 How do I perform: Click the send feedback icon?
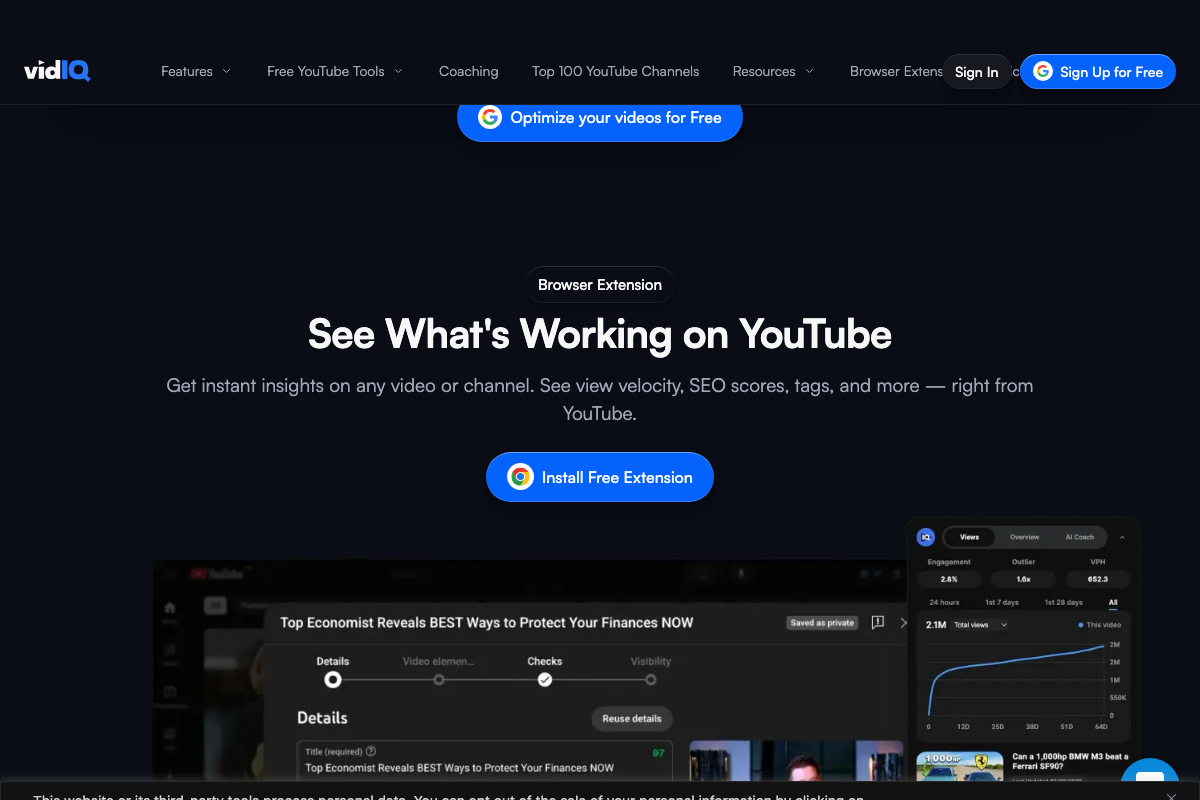click(x=877, y=622)
